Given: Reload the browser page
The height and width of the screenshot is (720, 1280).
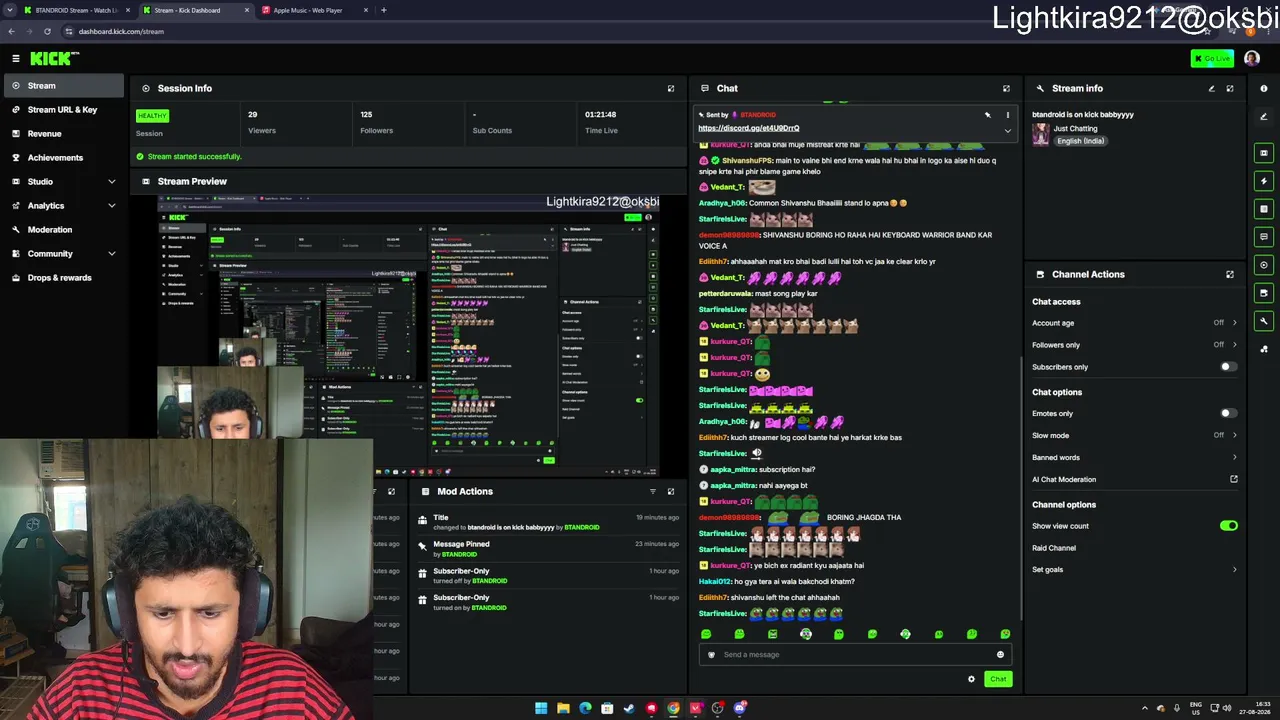Looking at the screenshot, I should (x=47, y=31).
